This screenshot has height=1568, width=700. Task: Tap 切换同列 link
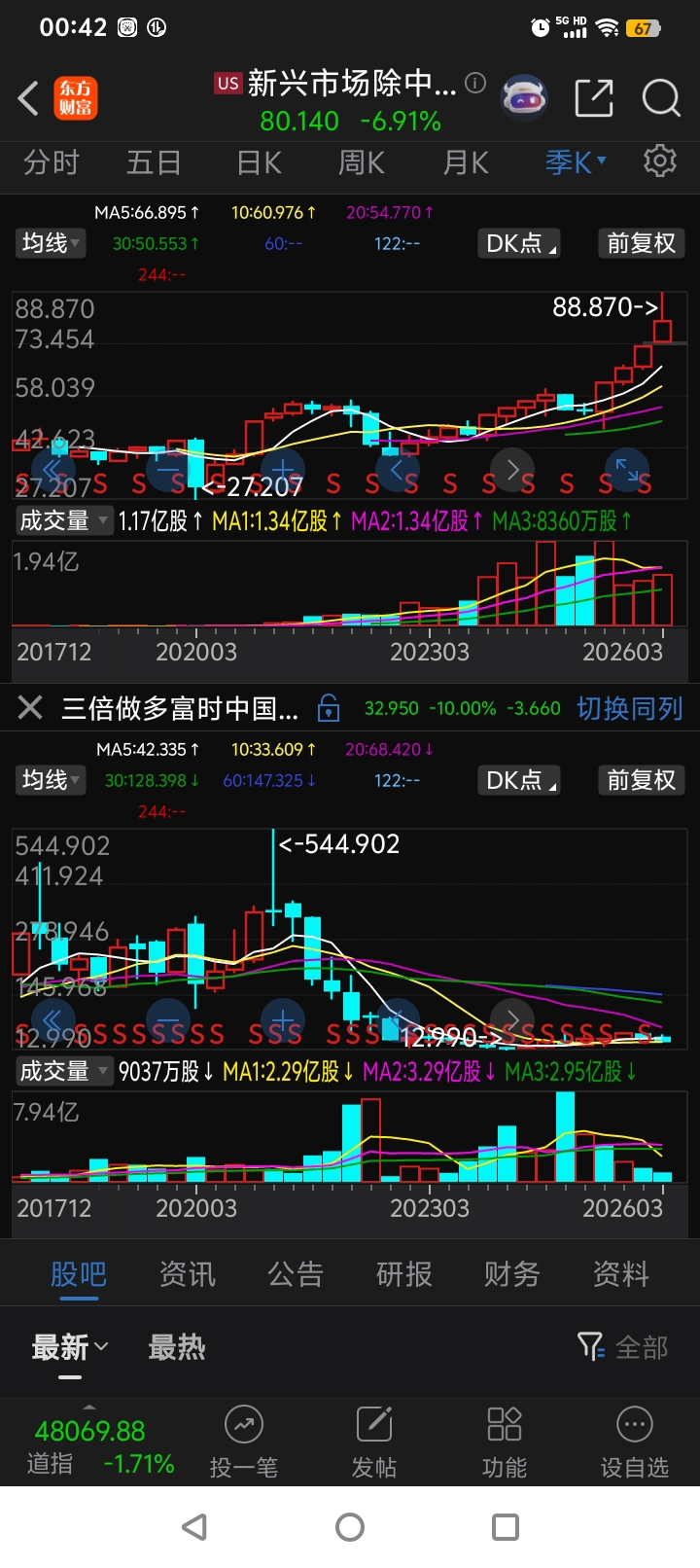click(x=630, y=708)
